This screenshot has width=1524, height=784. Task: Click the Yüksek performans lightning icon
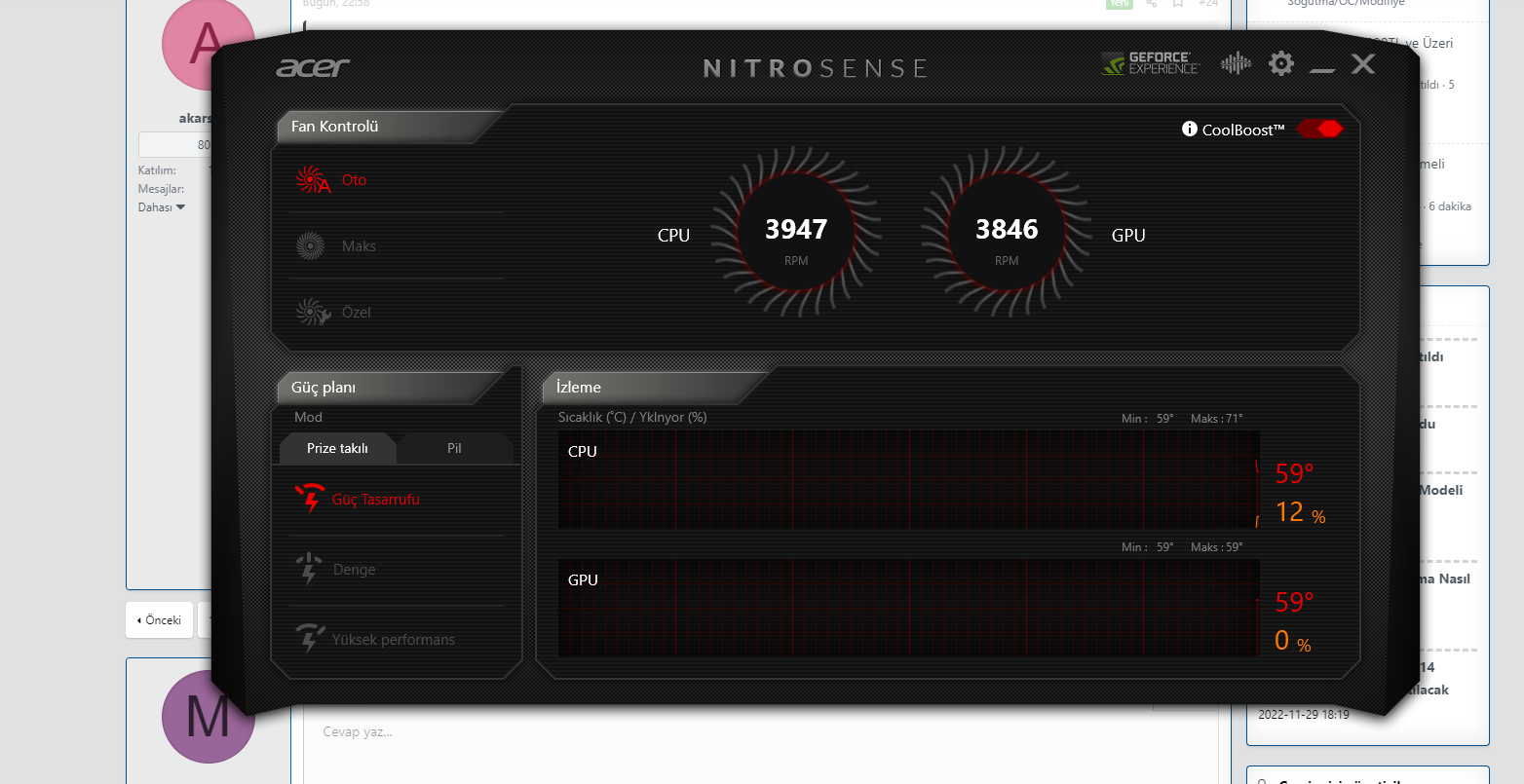(x=310, y=639)
